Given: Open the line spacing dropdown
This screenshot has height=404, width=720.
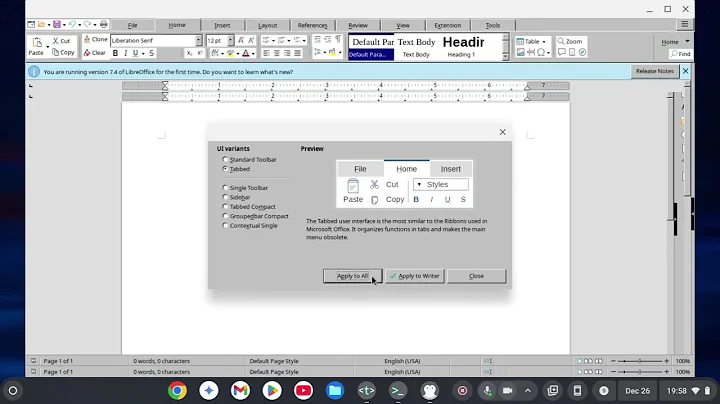Looking at the screenshot, I should coord(325,52).
